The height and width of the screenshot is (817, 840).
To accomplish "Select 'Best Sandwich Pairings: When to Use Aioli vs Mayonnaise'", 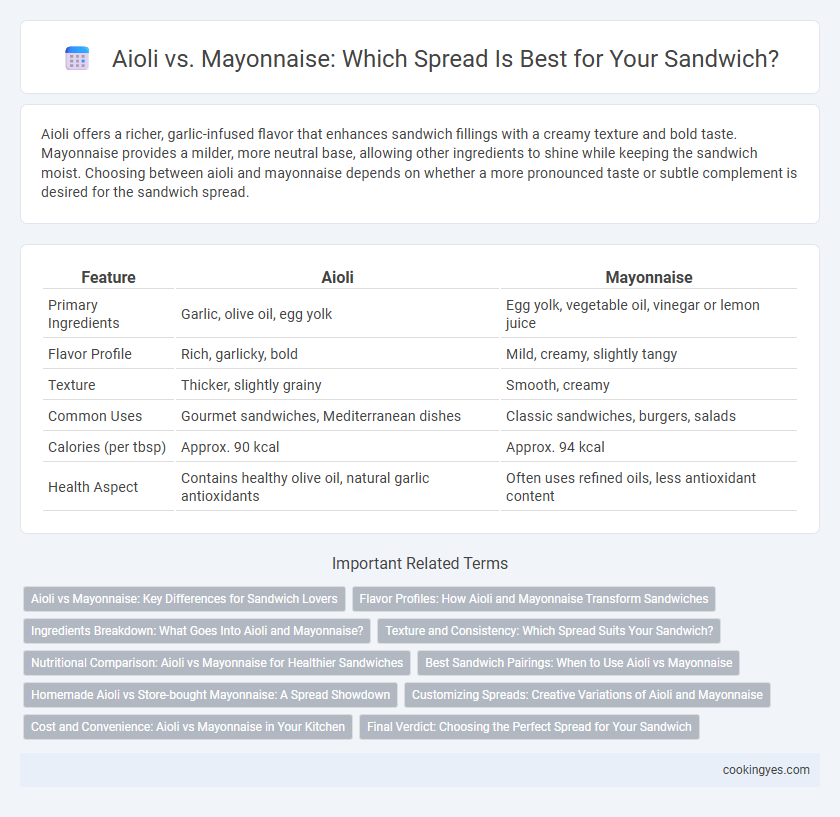I will [x=579, y=663].
